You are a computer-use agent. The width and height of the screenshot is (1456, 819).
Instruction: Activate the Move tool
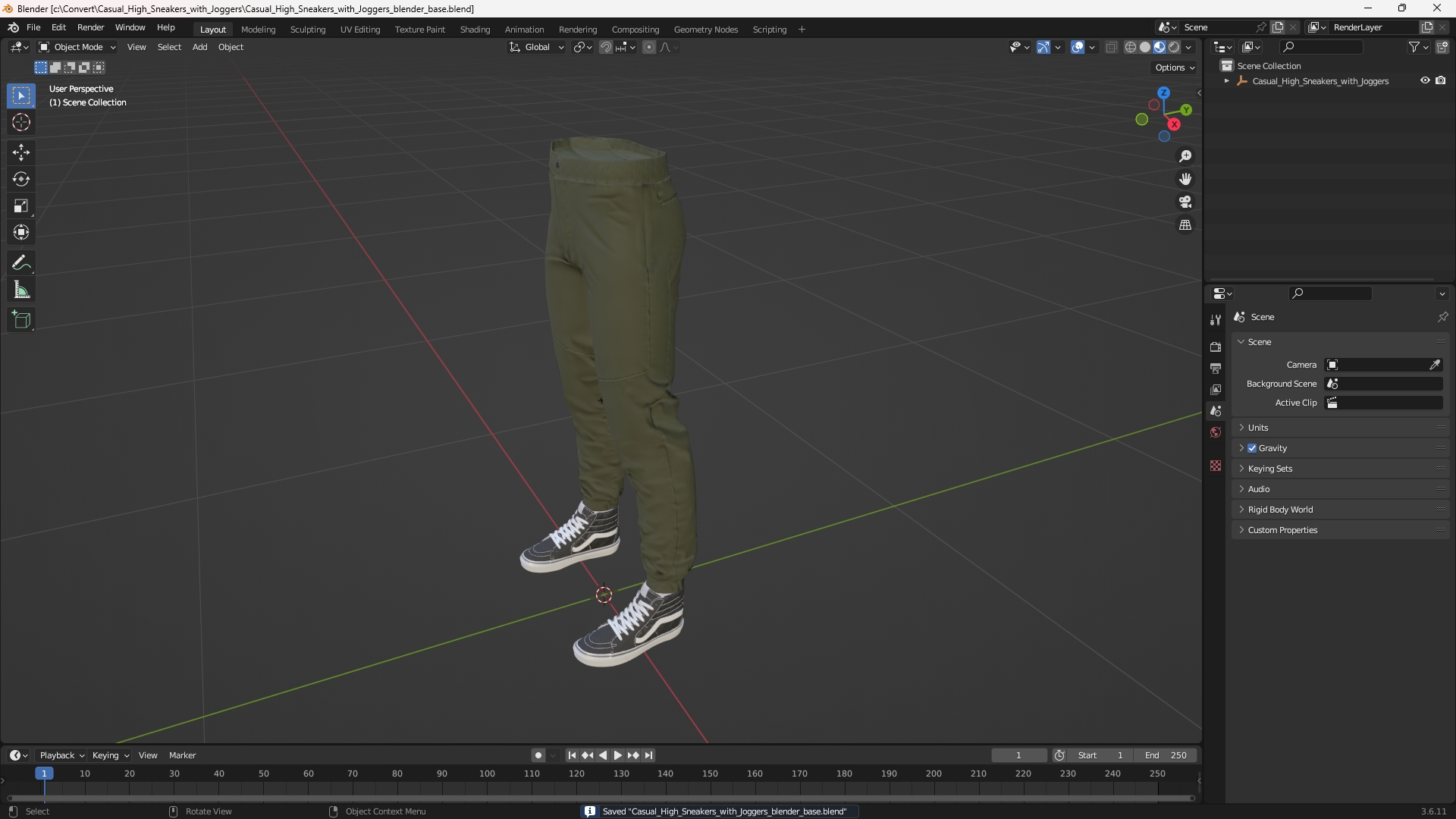[x=21, y=152]
